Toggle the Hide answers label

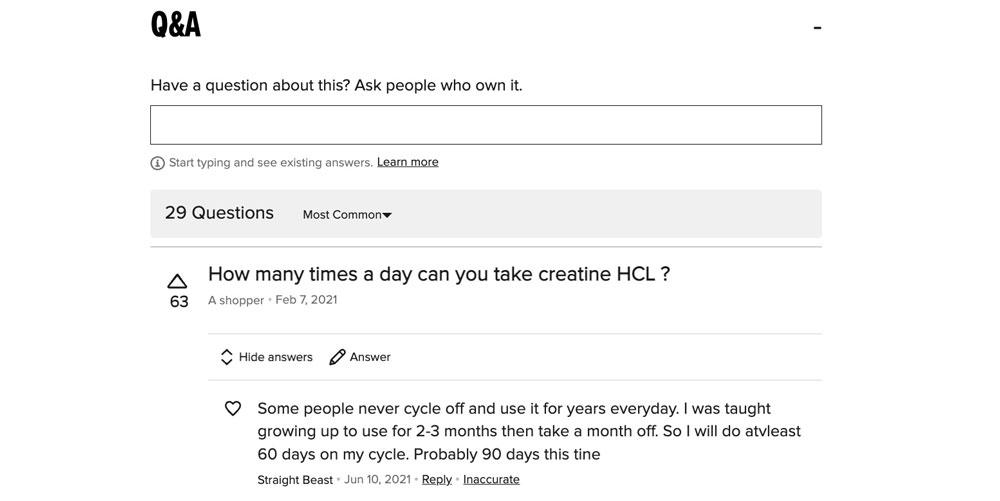click(276, 357)
